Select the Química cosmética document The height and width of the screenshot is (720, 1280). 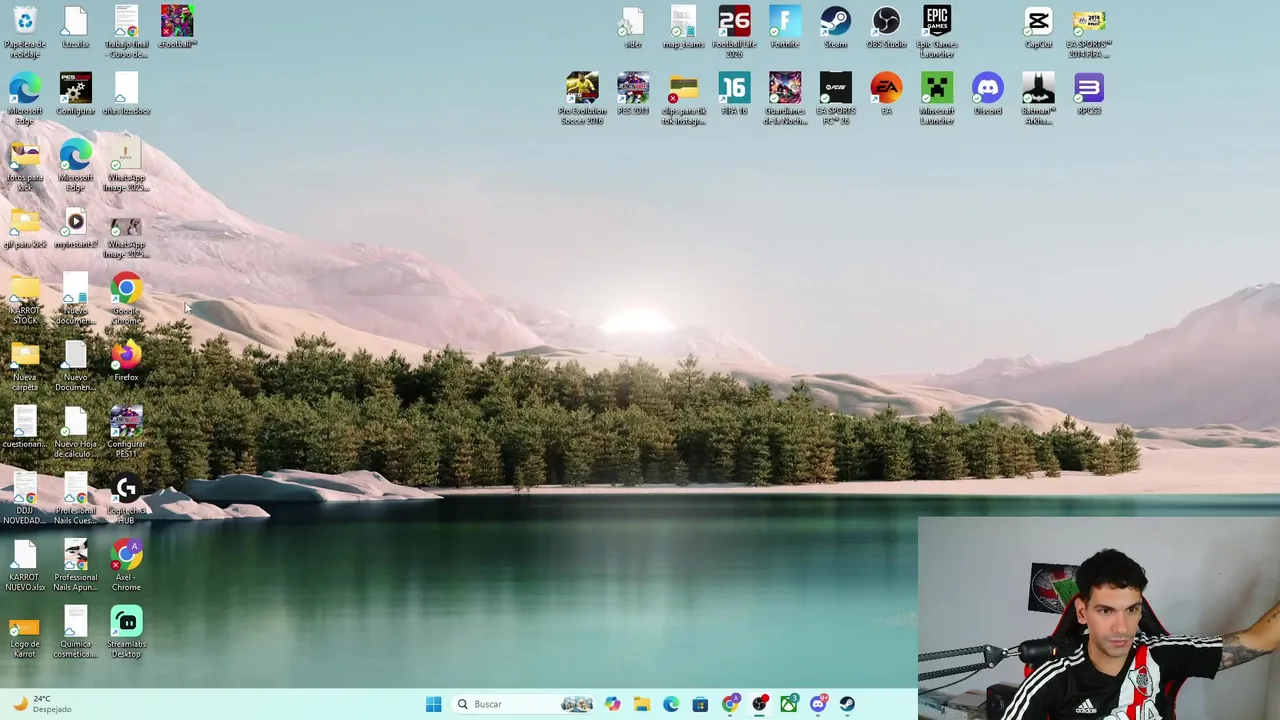point(76,632)
